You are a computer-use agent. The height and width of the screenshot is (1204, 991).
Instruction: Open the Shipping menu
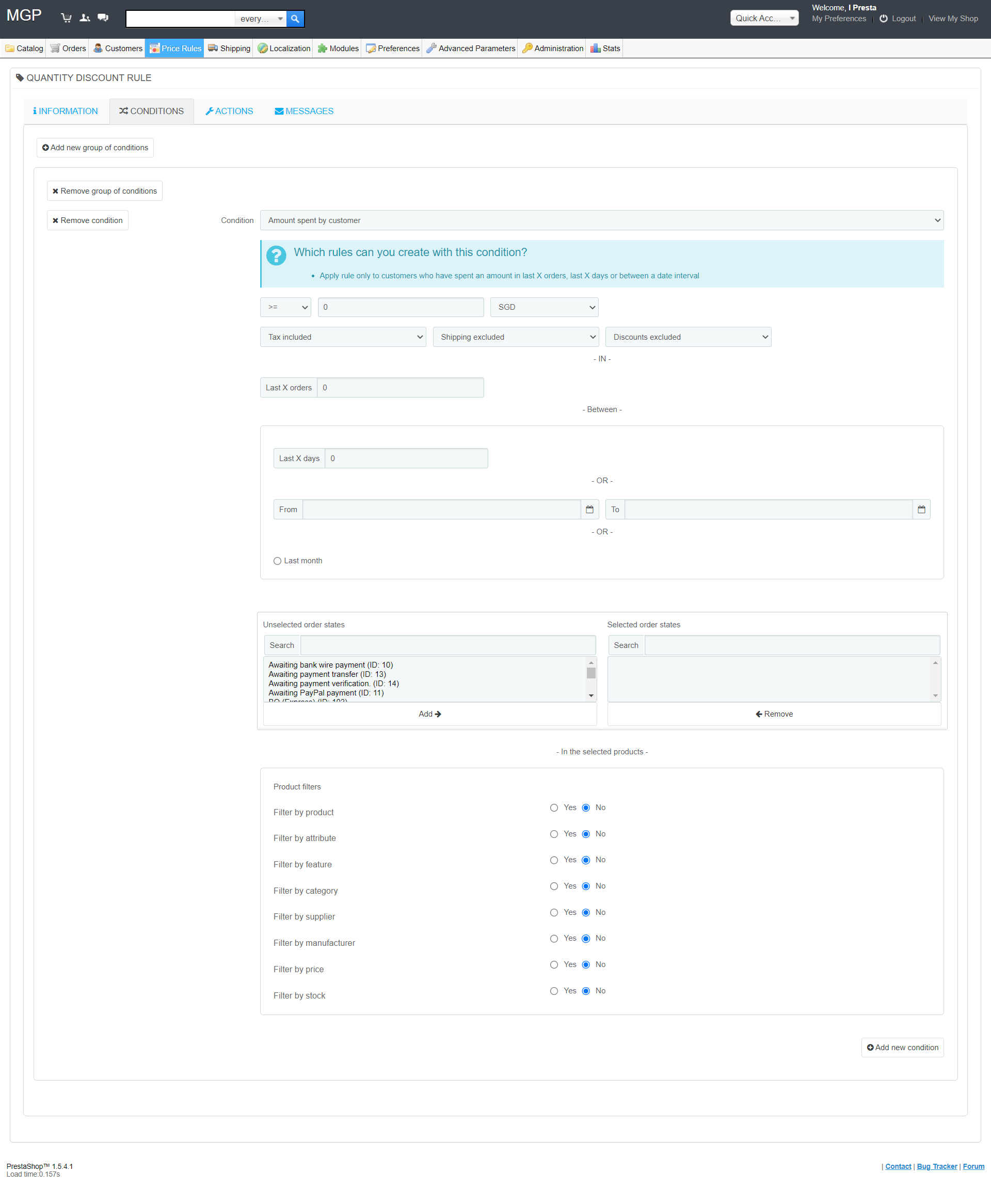click(229, 49)
